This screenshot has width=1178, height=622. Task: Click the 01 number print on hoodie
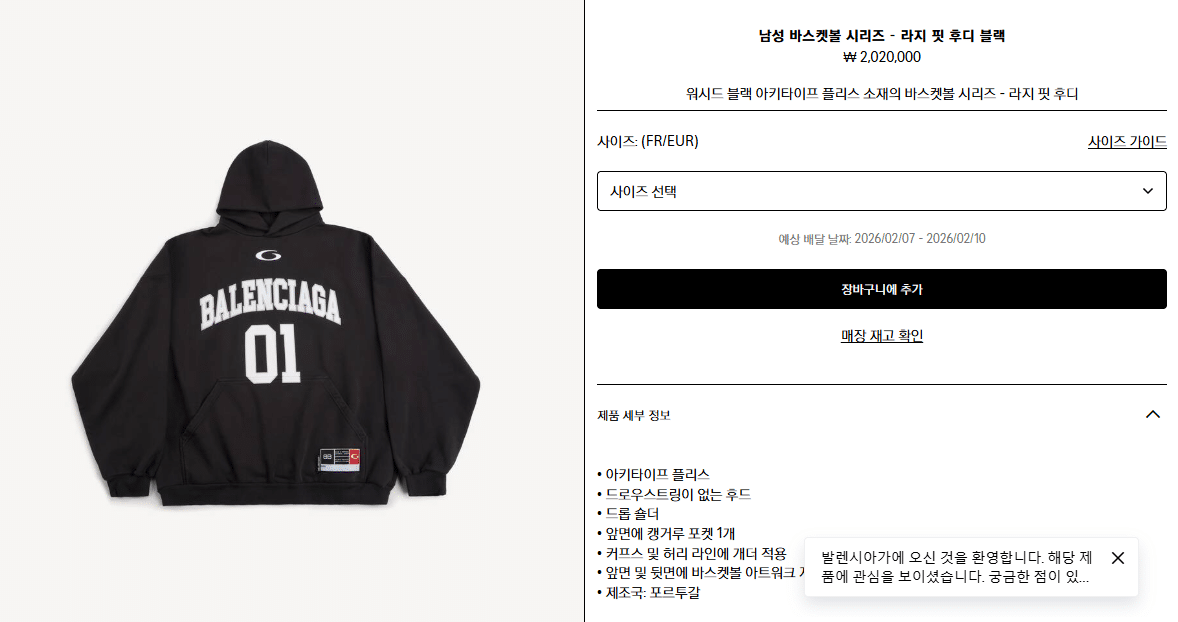click(x=272, y=355)
